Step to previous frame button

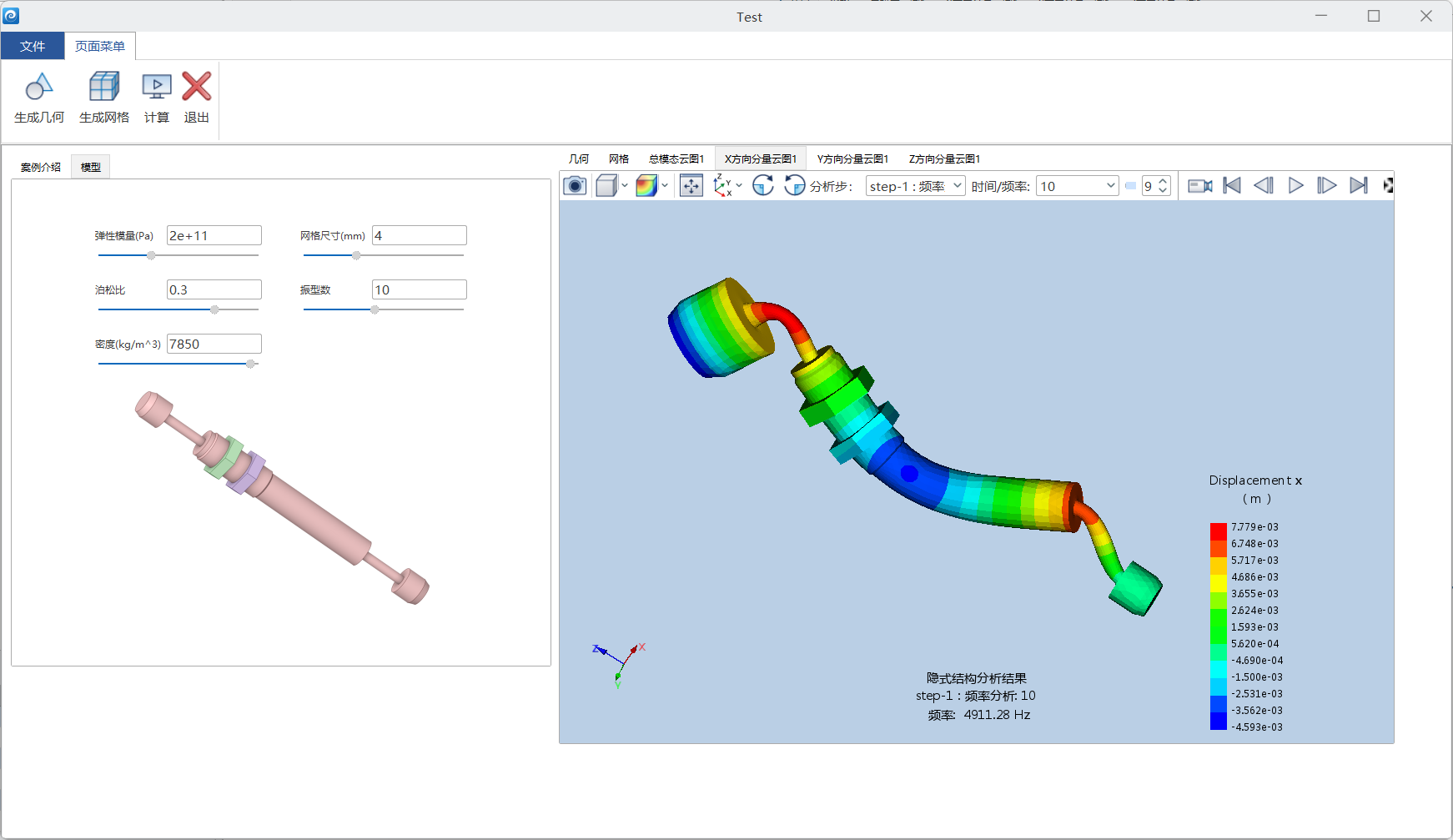(1264, 185)
